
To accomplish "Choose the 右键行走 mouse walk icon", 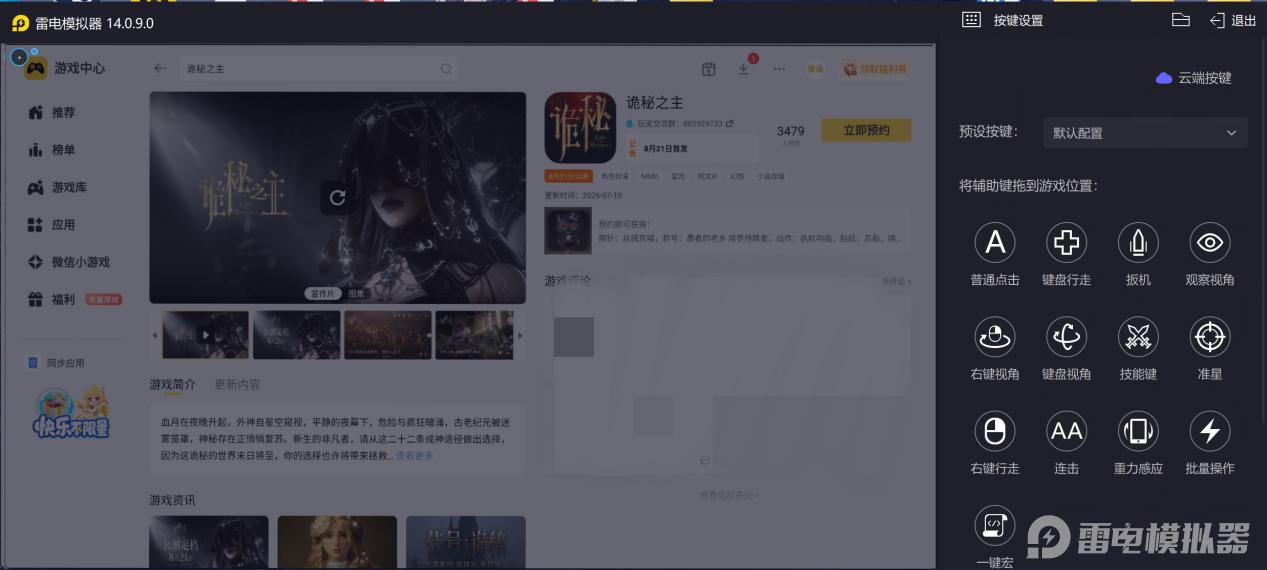I will (994, 431).
